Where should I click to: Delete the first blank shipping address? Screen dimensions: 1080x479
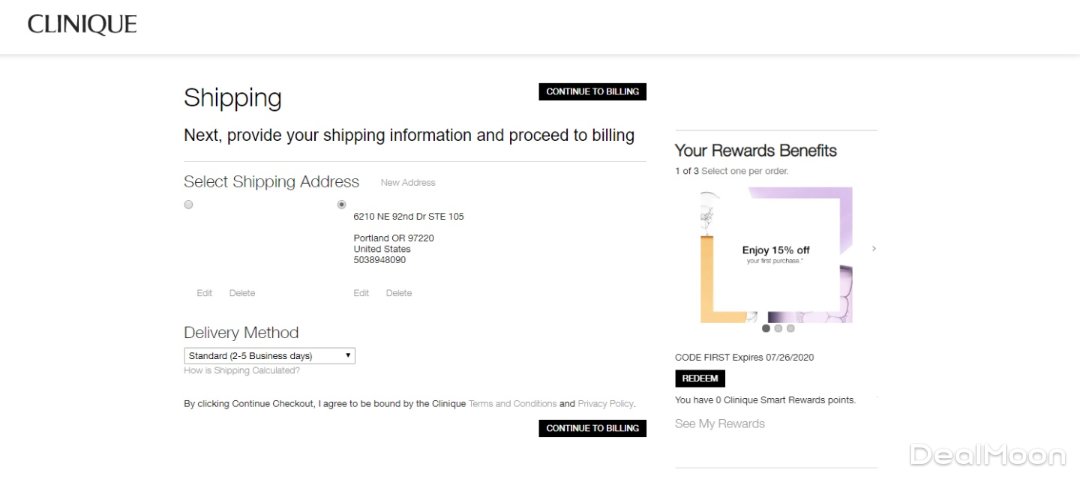[242, 293]
